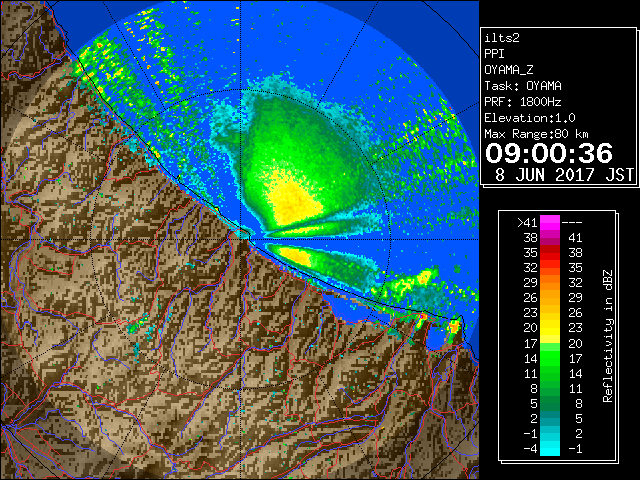Click the 'Reflectivity in dBZ' axis label

tap(608, 336)
